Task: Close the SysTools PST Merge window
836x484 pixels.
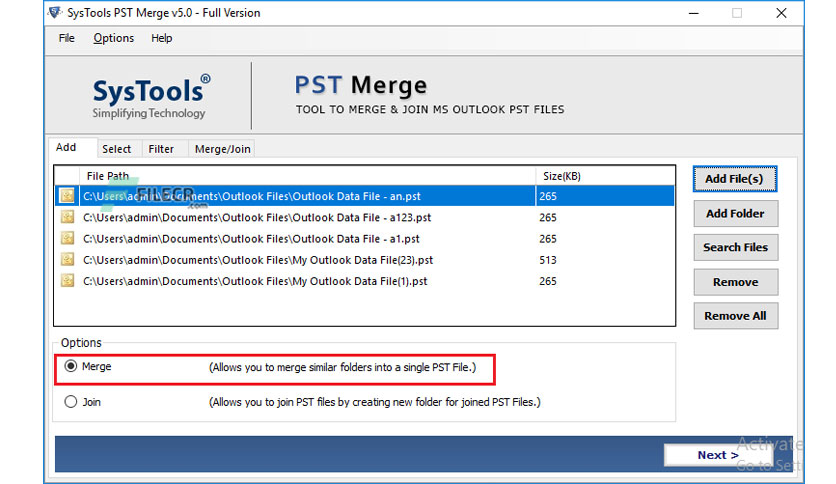Action: coord(781,13)
